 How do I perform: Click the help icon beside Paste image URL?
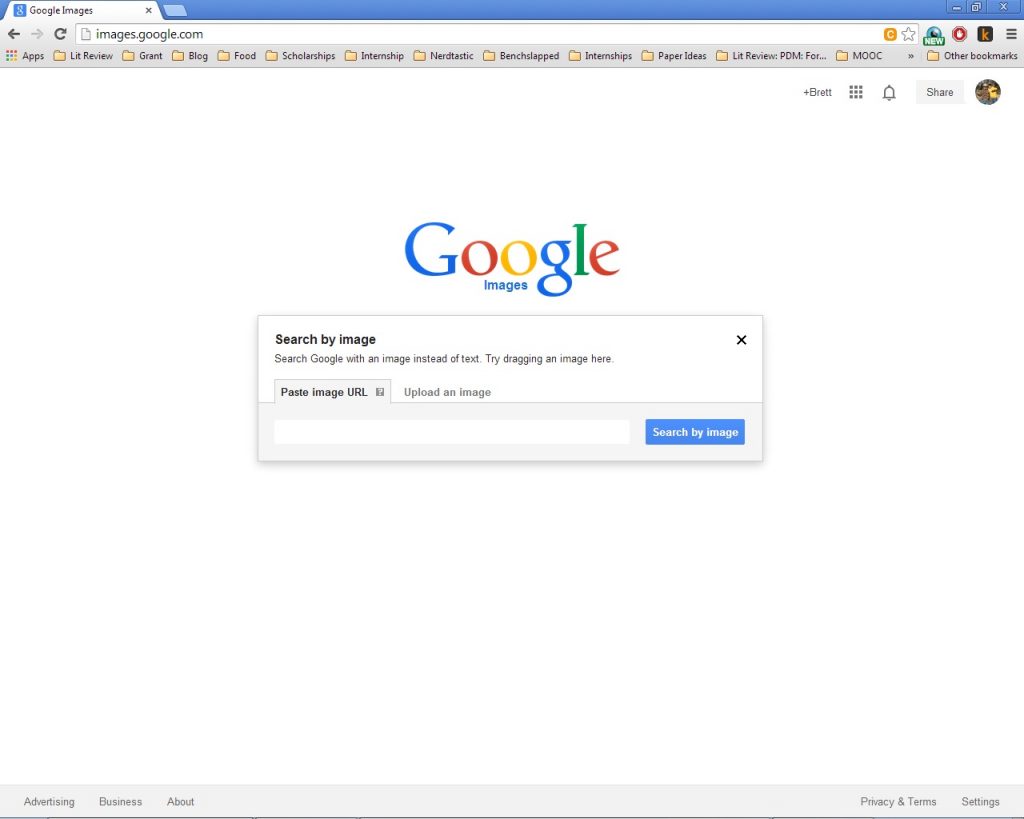pyautogui.click(x=380, y=392)
